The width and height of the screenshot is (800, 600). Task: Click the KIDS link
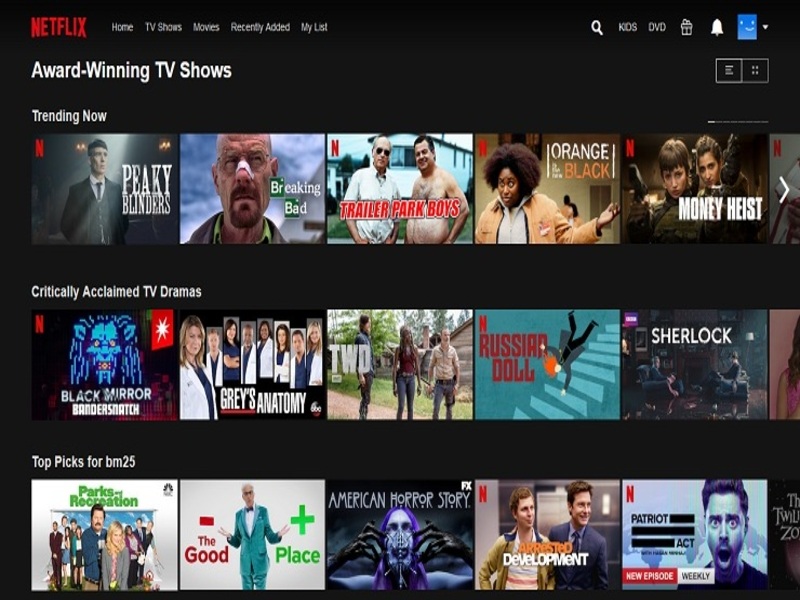point(627,27)
